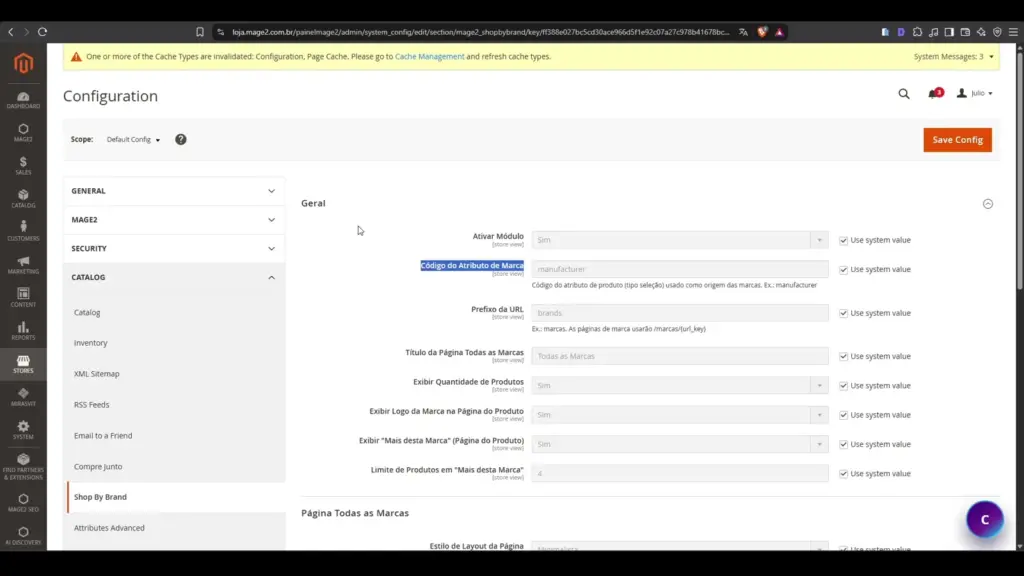Select Shop By Brand in config submenu
This screenshot has width=1024, height=576.
pyautogui.click(x=101, y=497)
